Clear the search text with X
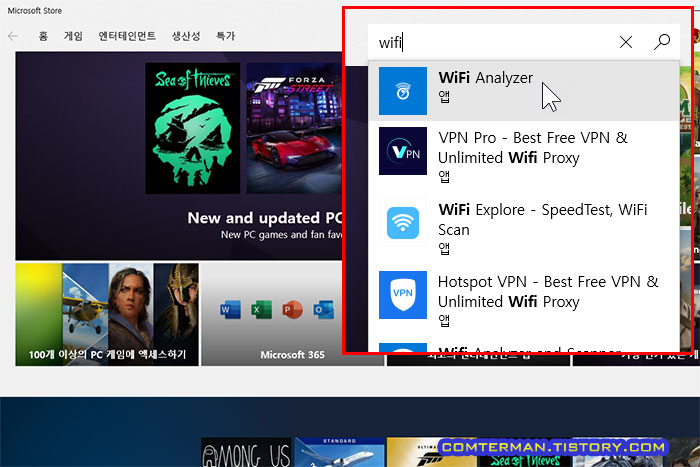 pyautogui.click(x=626, y=42)
